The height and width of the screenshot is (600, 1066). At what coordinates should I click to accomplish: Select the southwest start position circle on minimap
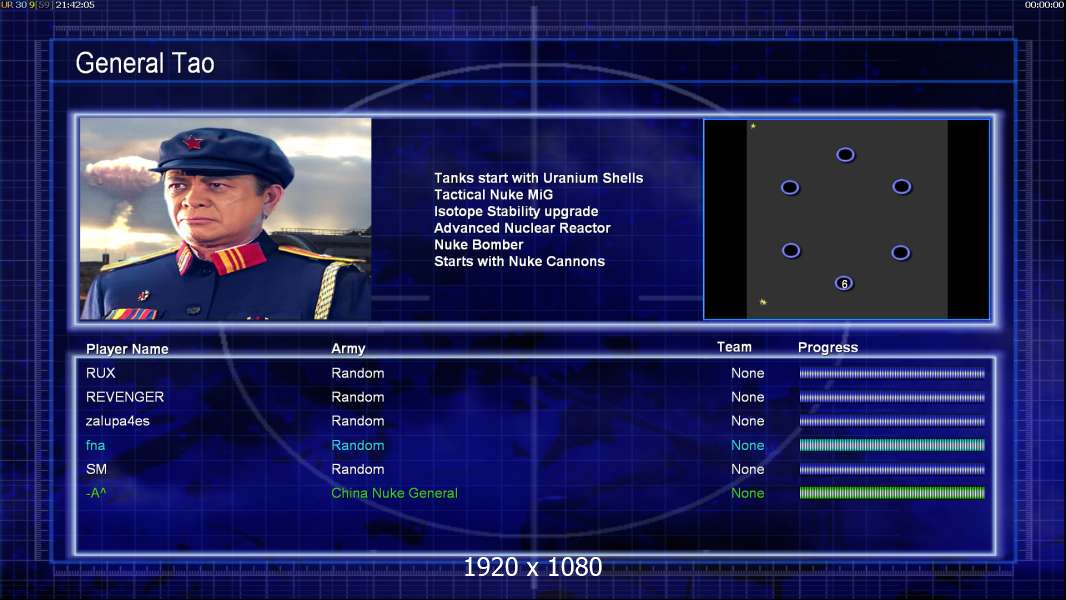coord(791,251)
